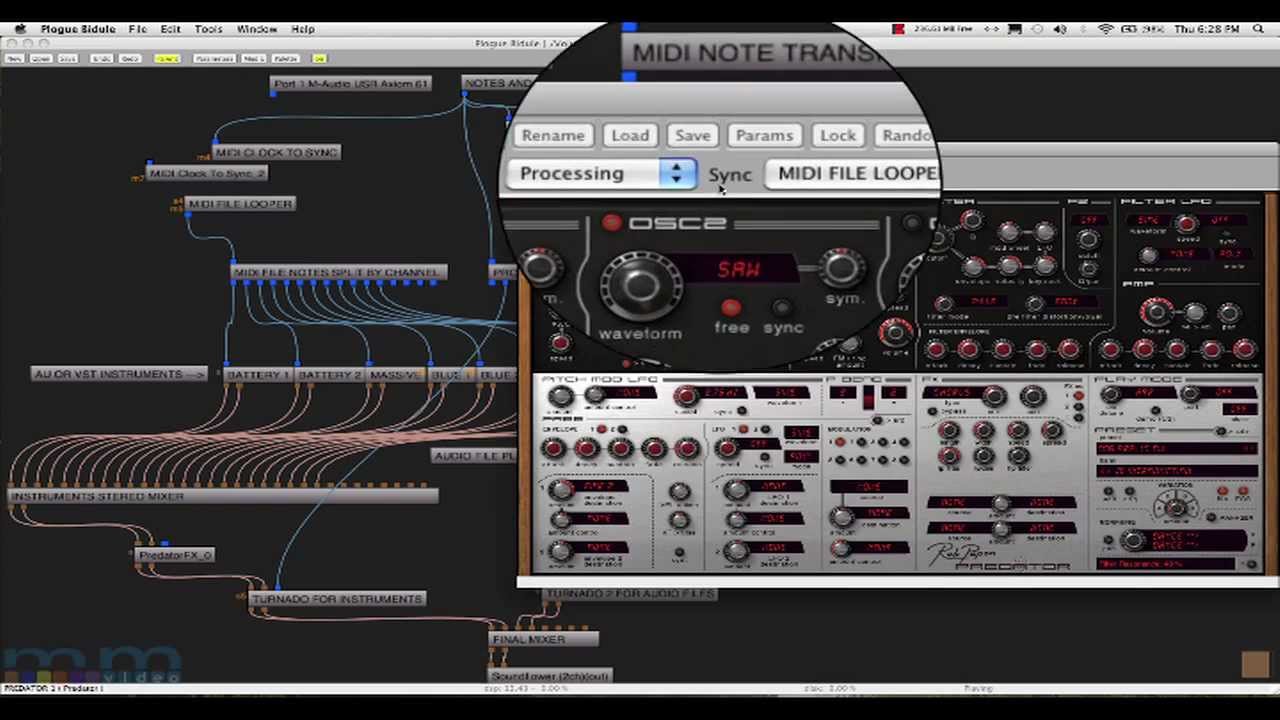Select the Soundflower (2ch)(out) node

(x=550, y=676)
